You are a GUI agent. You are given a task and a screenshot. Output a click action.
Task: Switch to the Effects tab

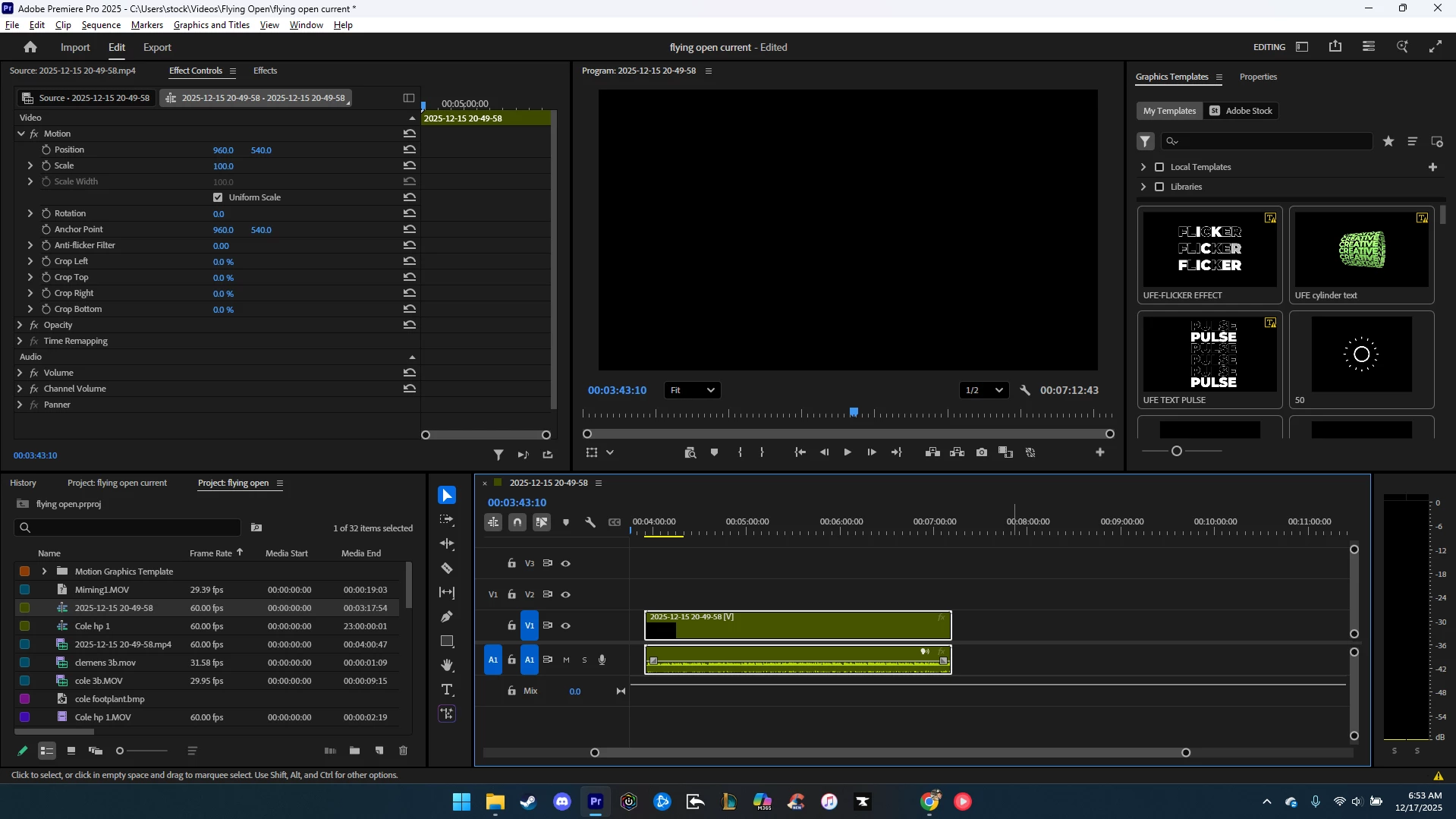(x=265, y=71)
